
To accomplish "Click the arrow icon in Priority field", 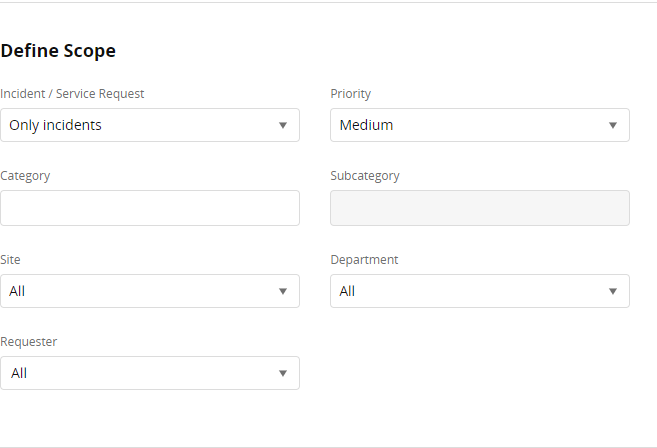I will pyautogui.click(x=613, y=126).
